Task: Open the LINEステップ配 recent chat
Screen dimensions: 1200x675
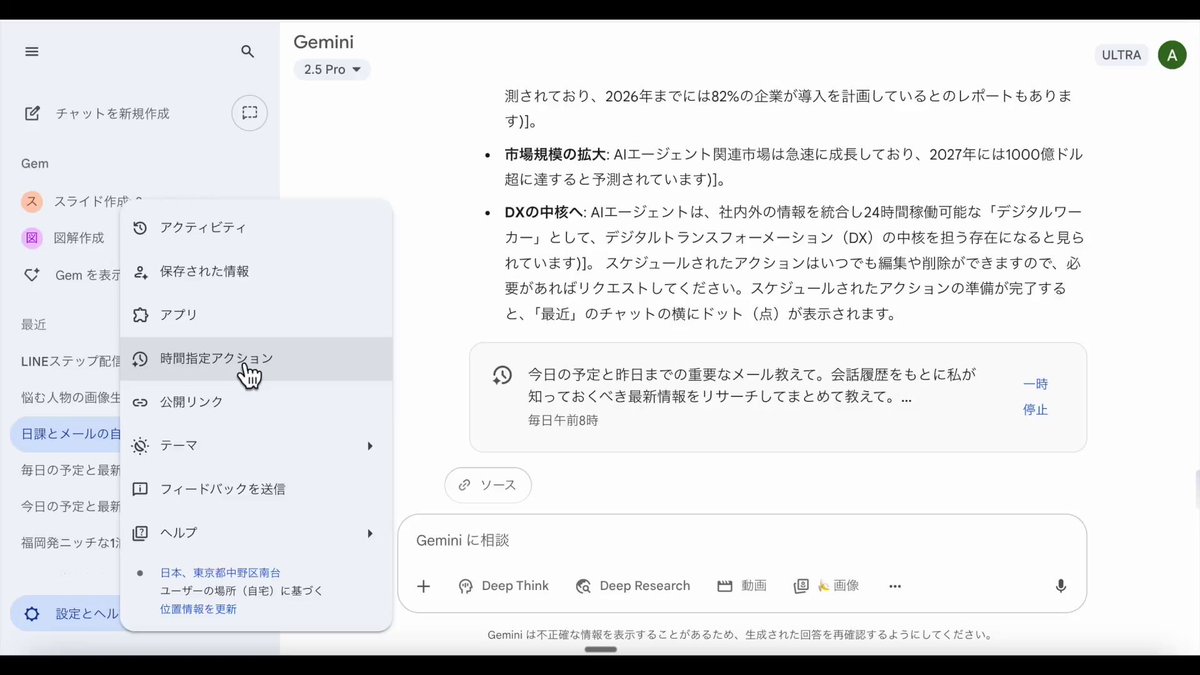Action: click(70, 360)
